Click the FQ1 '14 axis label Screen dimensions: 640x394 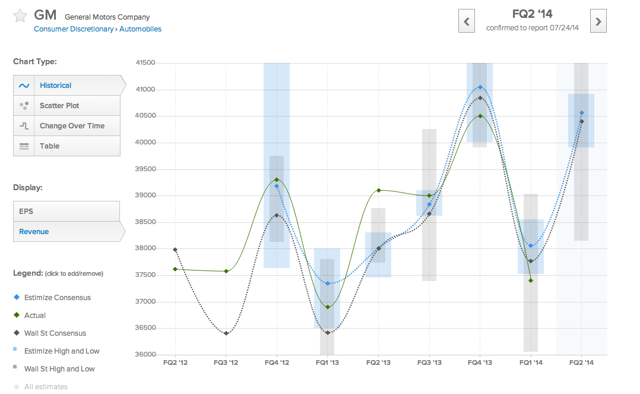coord(531,363)
